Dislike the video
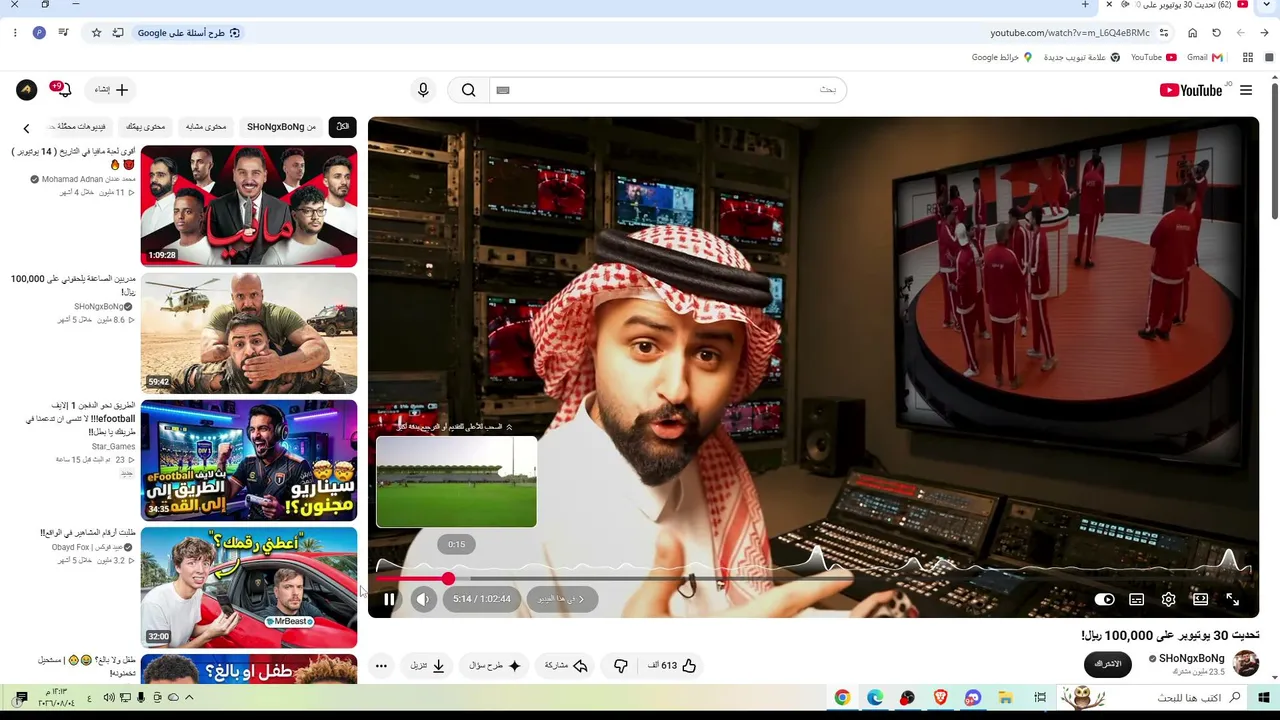The height and width of the screenshot is (720, 1280). 620,665
